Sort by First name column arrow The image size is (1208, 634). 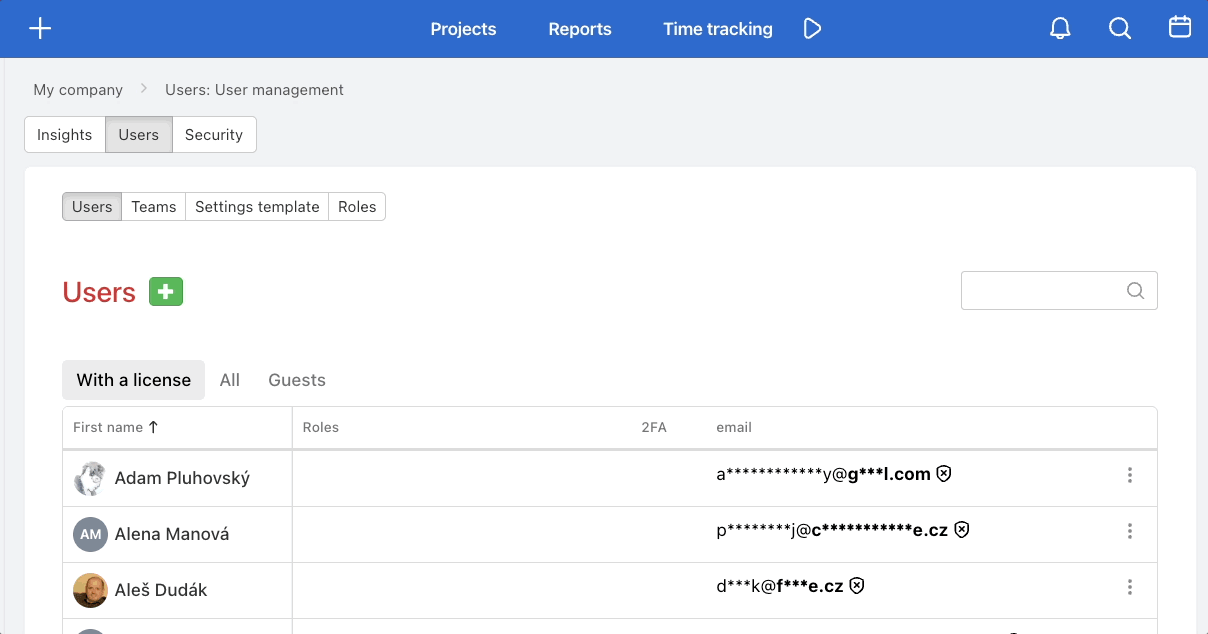pyautogui.click(x=153, y=427)
